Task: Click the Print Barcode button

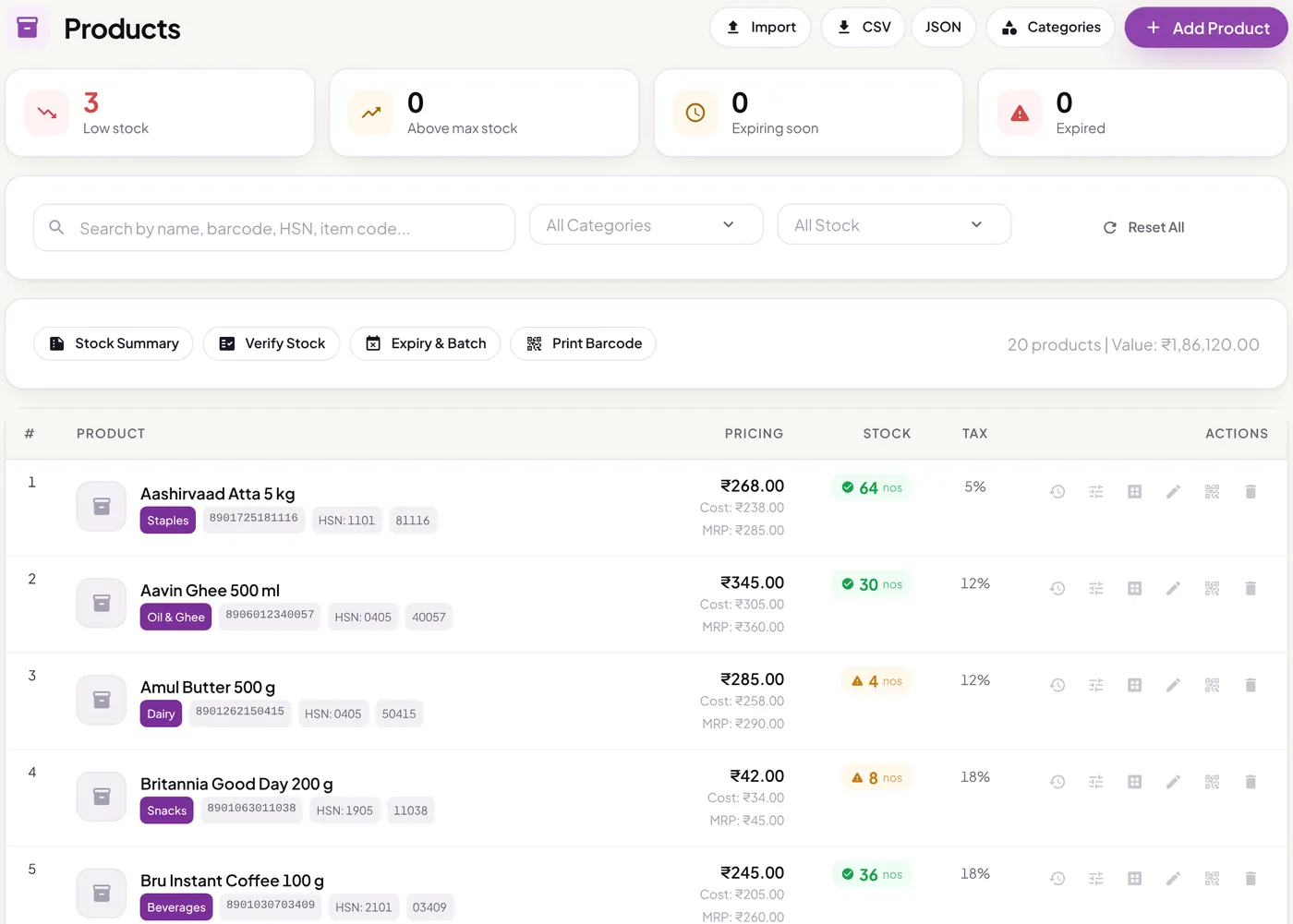Action: tap(584, 343)
